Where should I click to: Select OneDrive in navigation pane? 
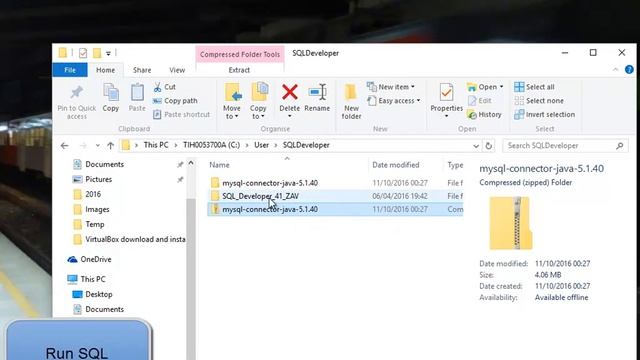click(90, 260)
